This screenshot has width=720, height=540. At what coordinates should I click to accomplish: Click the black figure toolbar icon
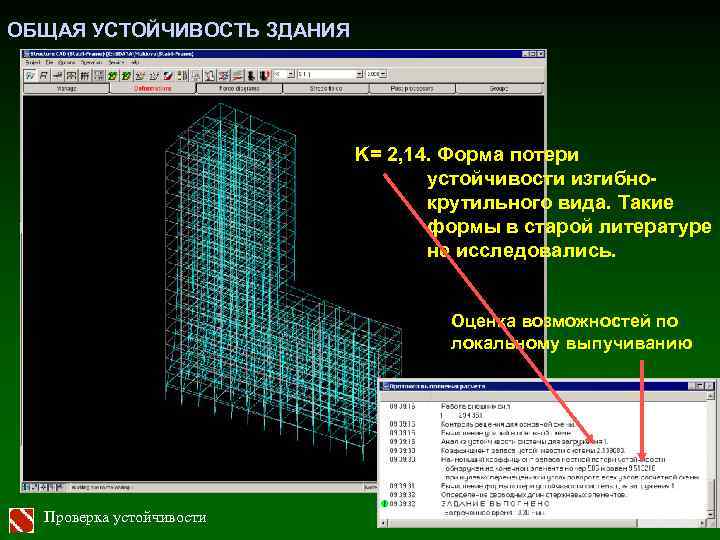[251, 75]
